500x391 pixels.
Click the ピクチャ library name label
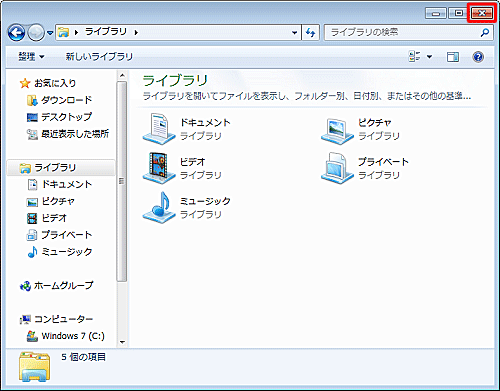click(375, 123)
